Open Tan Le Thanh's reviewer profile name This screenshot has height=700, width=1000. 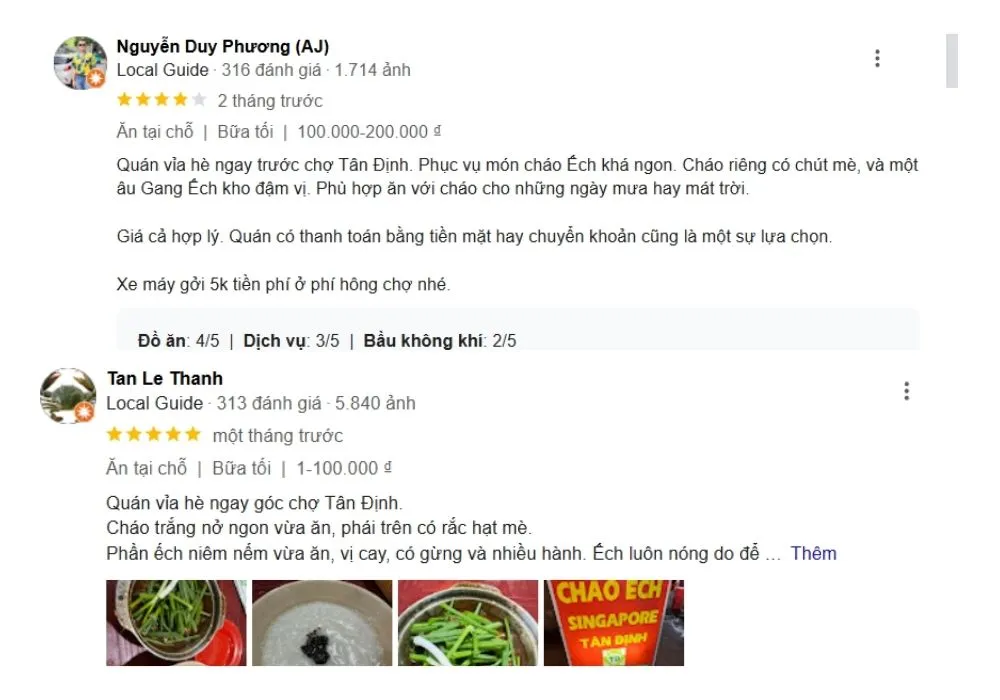click(x=166, y=378)
